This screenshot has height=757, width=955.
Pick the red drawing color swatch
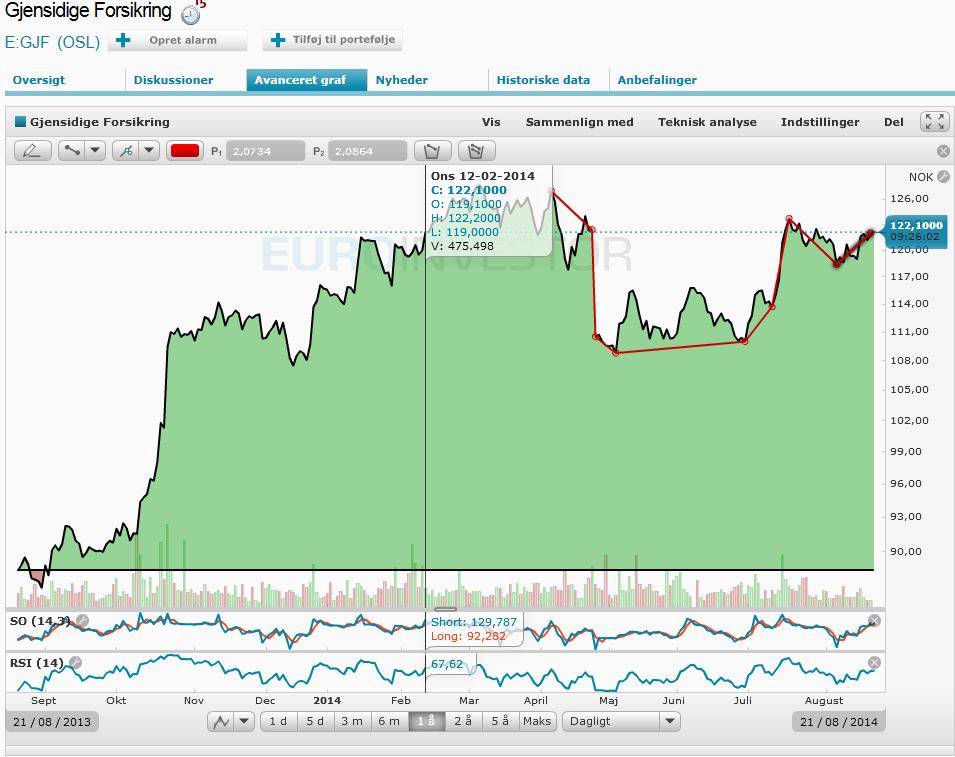(x=185, y=150)
